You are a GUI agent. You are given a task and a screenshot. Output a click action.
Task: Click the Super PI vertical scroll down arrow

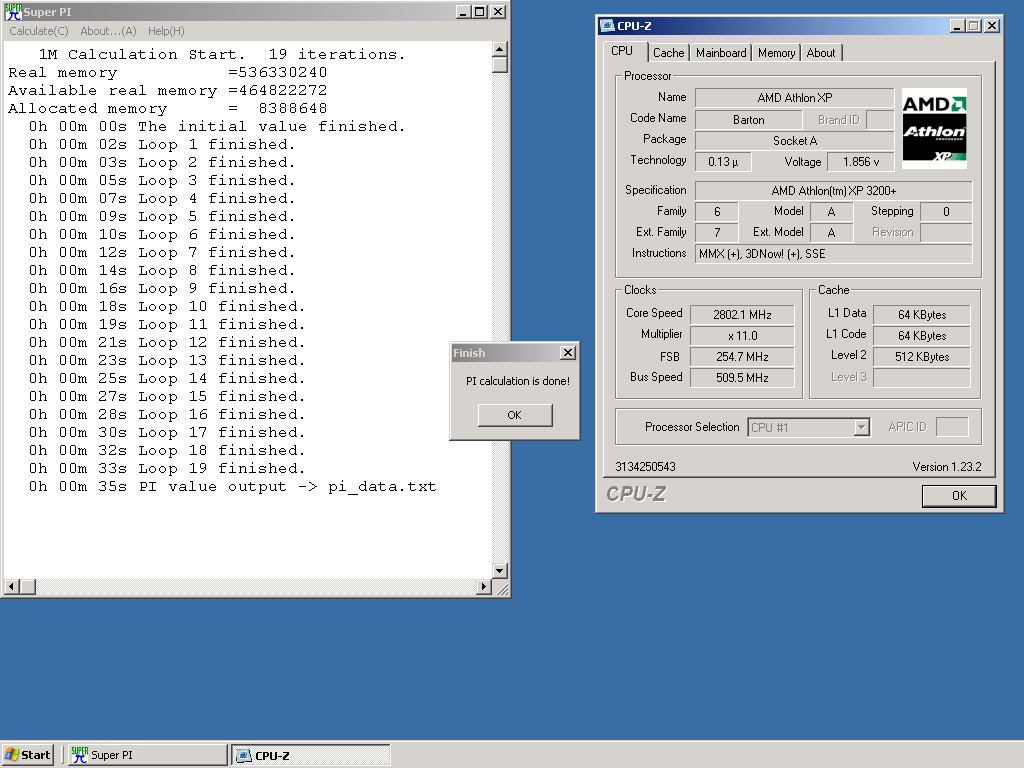pyautogui.click(x=500, y=571)
